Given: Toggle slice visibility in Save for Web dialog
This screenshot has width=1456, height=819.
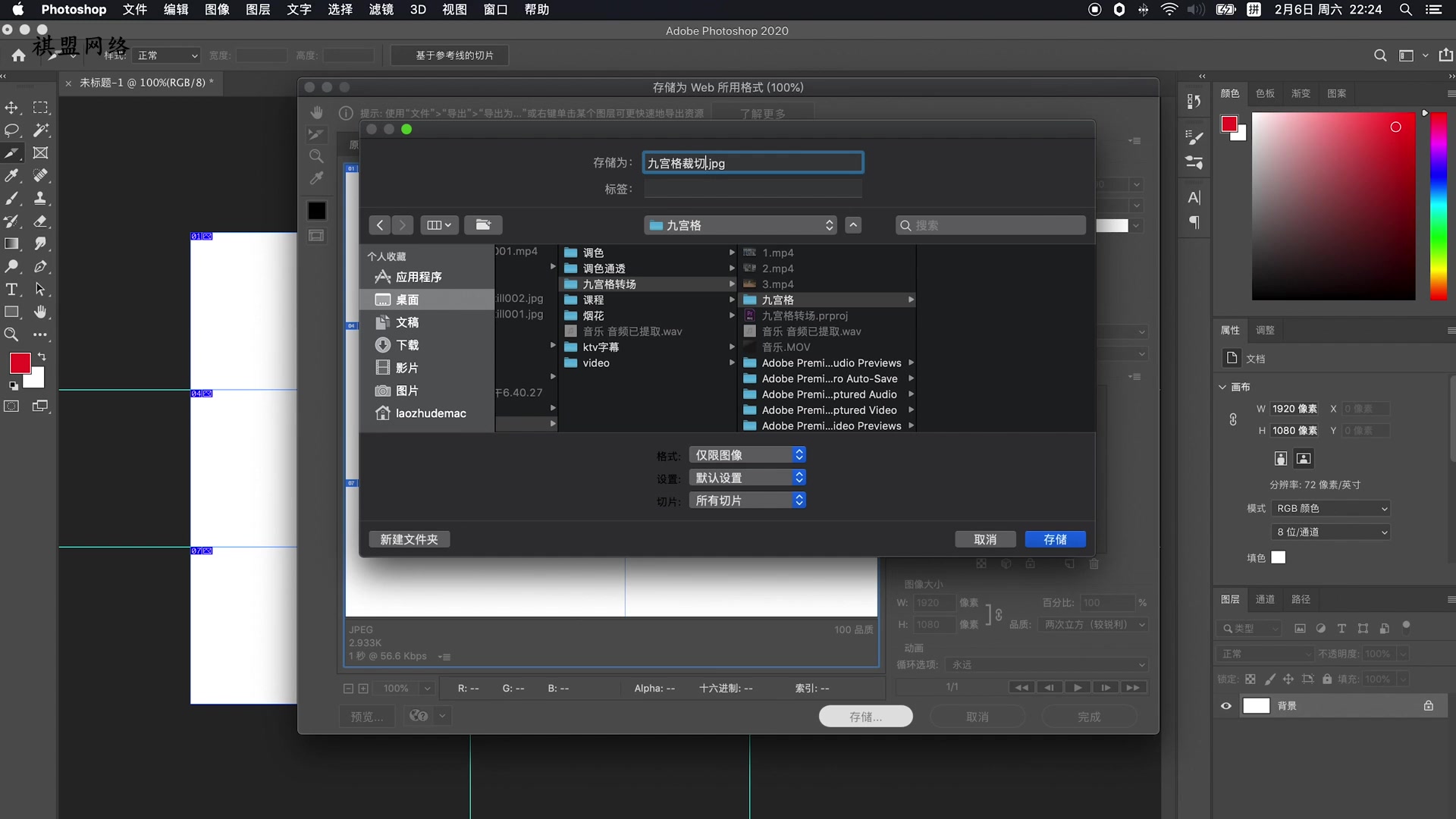Looking at the screenshot, I should click(316, 236).
